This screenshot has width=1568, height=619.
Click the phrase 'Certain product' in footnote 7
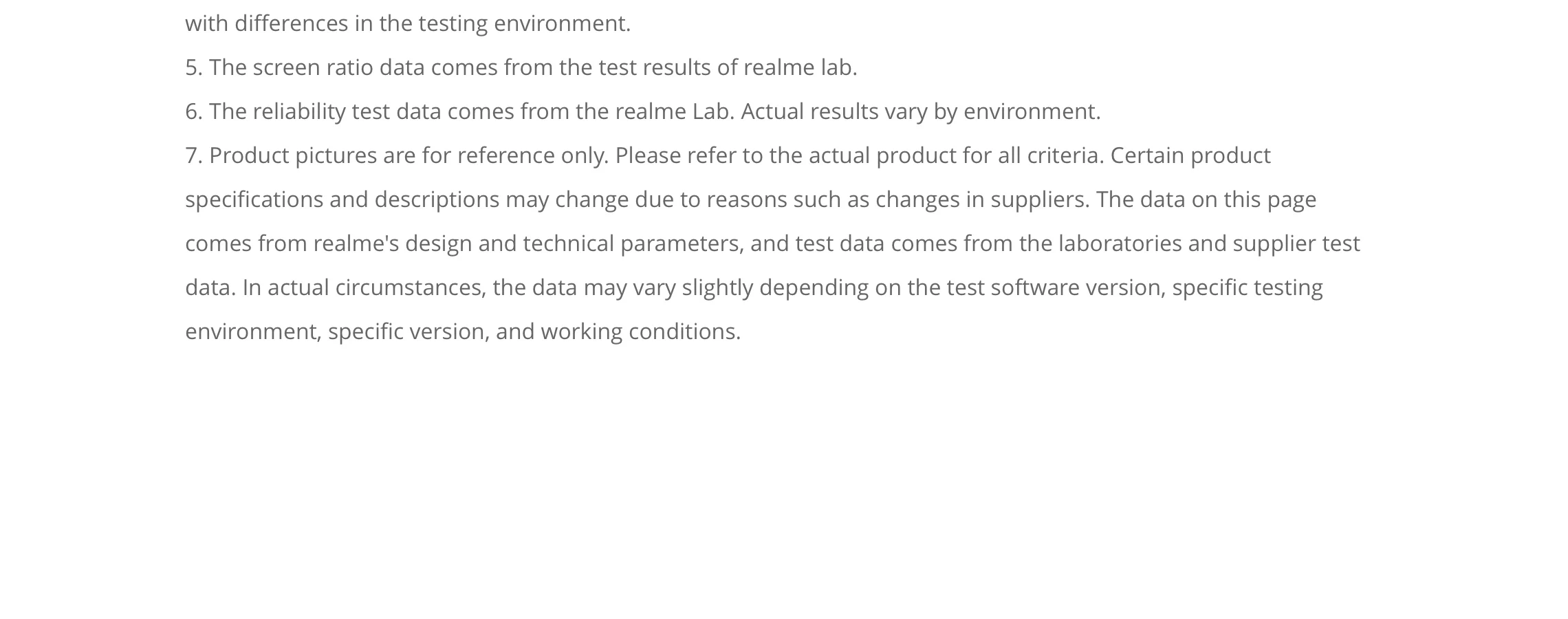[x=1190, y=155]
